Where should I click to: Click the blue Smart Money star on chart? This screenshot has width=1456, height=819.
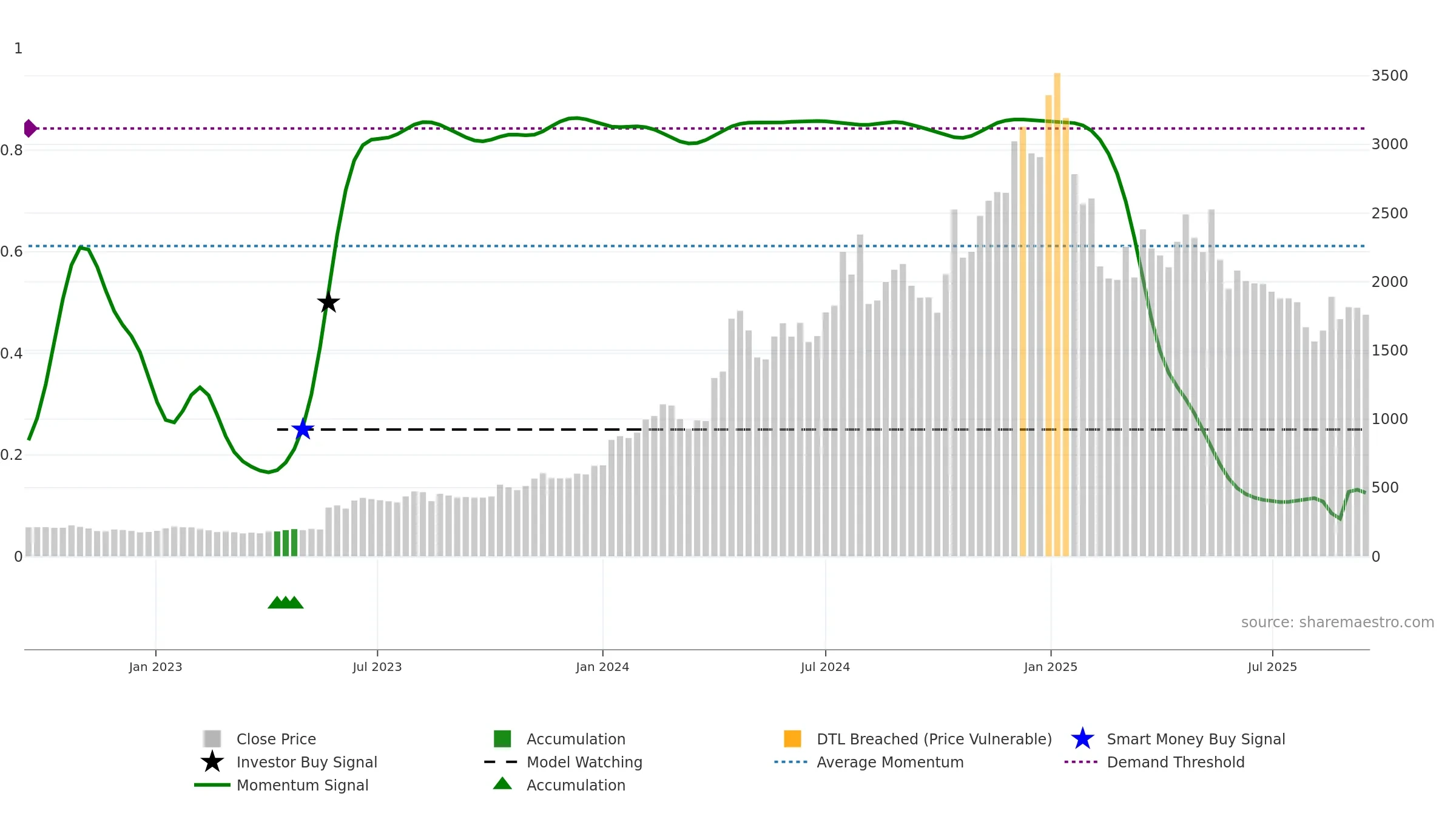tap(303, 430)
